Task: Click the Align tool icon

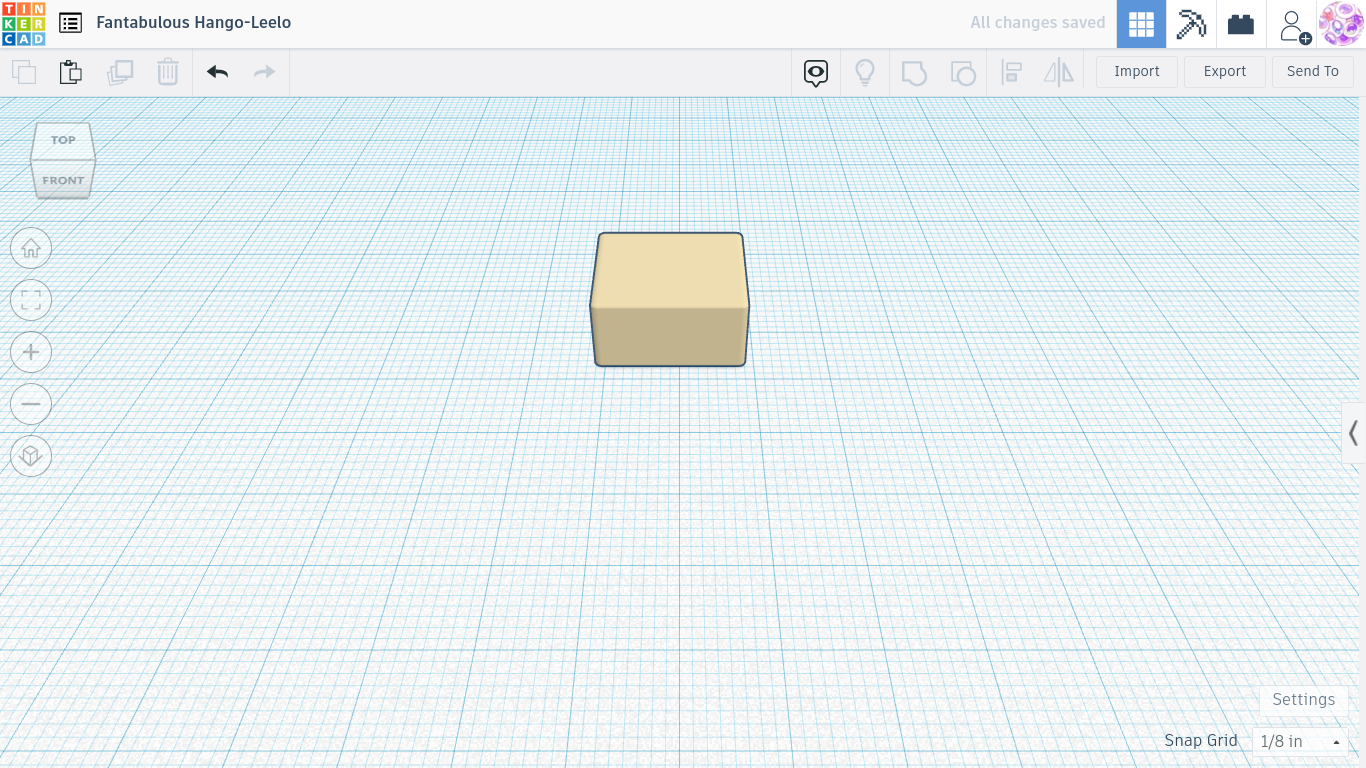Action: pyautogui.click(x=1011, y=72)
